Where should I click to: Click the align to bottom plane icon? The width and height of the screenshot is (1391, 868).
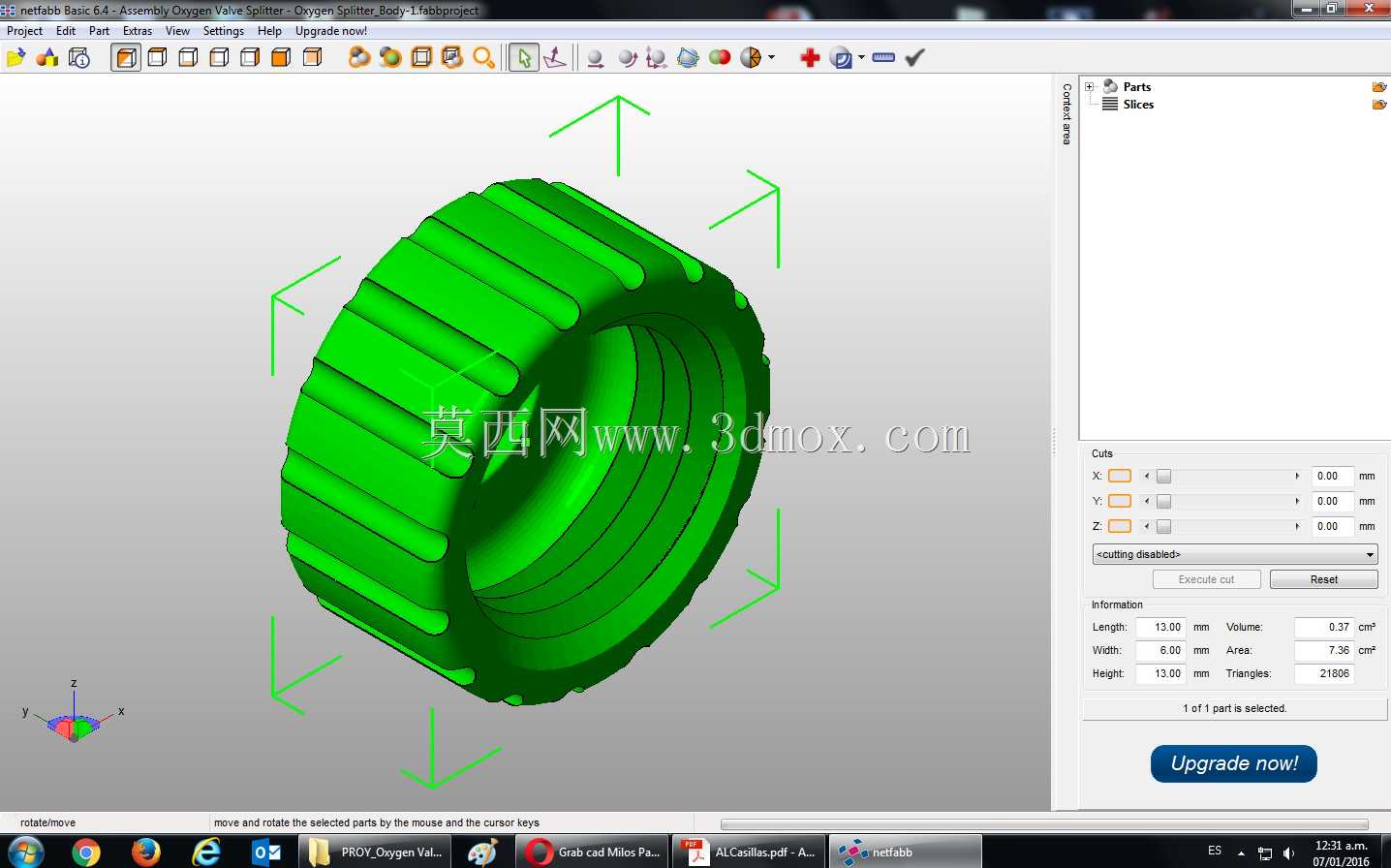(x=555, y=58)
